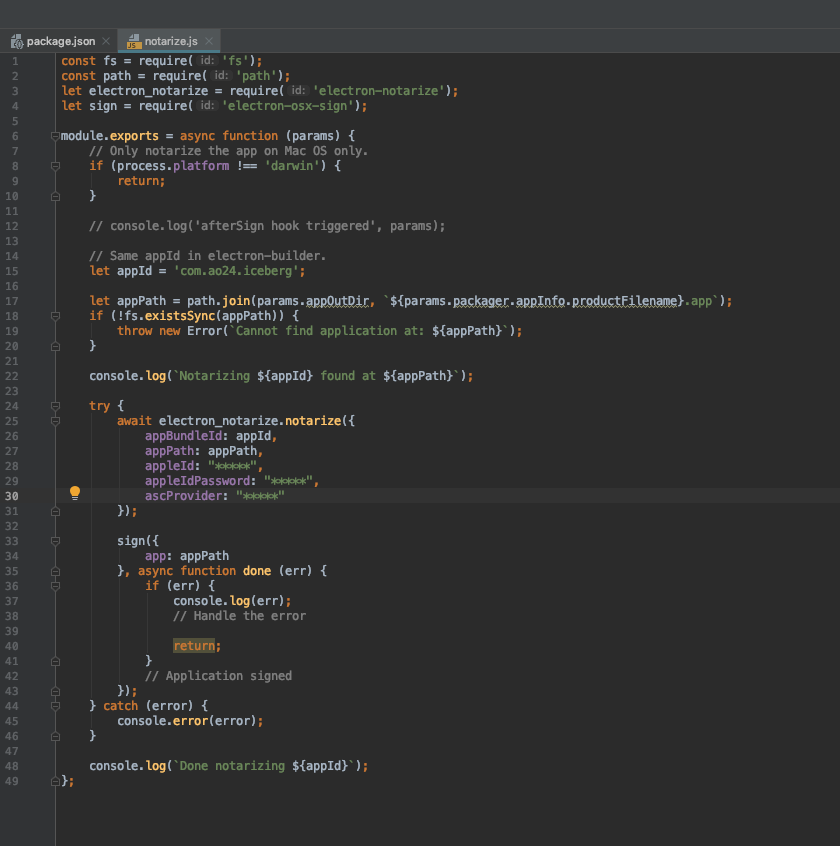840x846 pixels.
Task: Click the yellow light bulb quick-fix icon
Action: (x=74, y=492)
